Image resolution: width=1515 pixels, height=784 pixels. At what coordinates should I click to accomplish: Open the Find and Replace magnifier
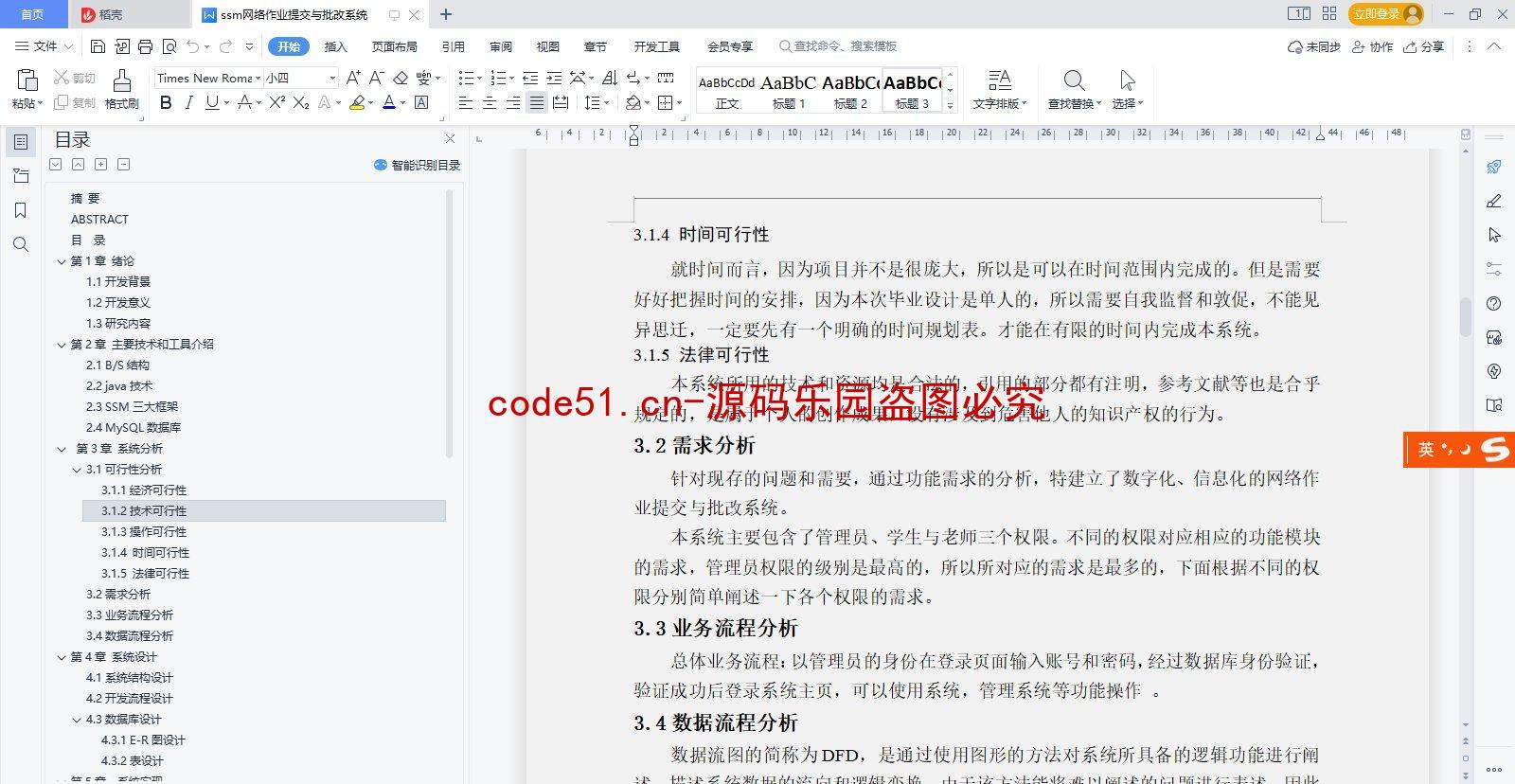click(1074, 89)
